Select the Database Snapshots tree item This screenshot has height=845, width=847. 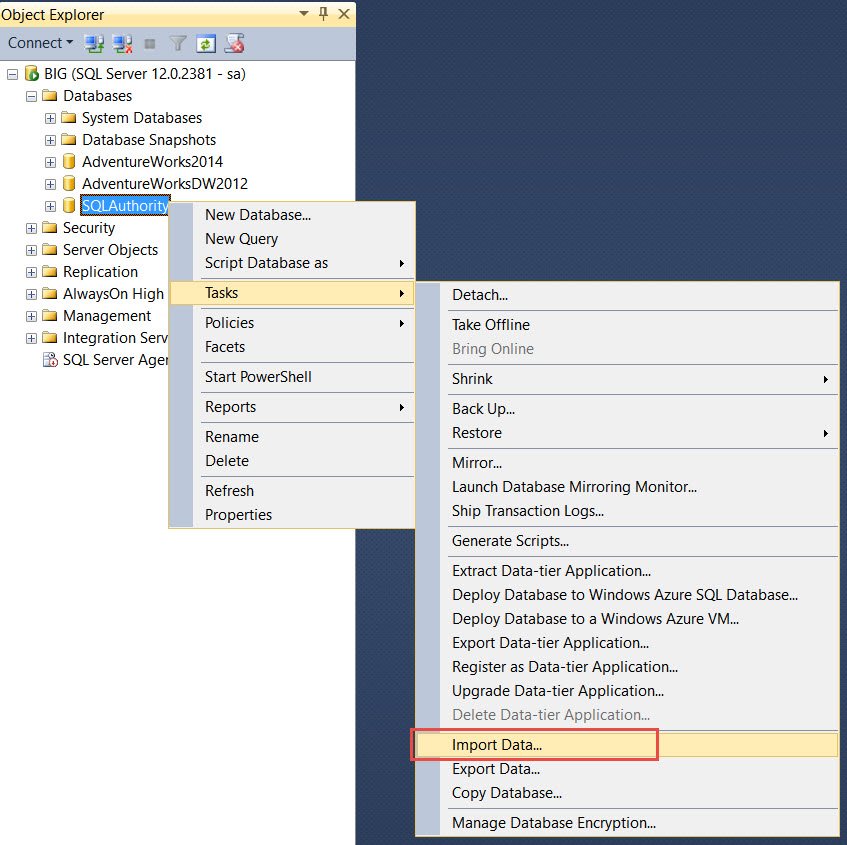[x=149, y=139]
